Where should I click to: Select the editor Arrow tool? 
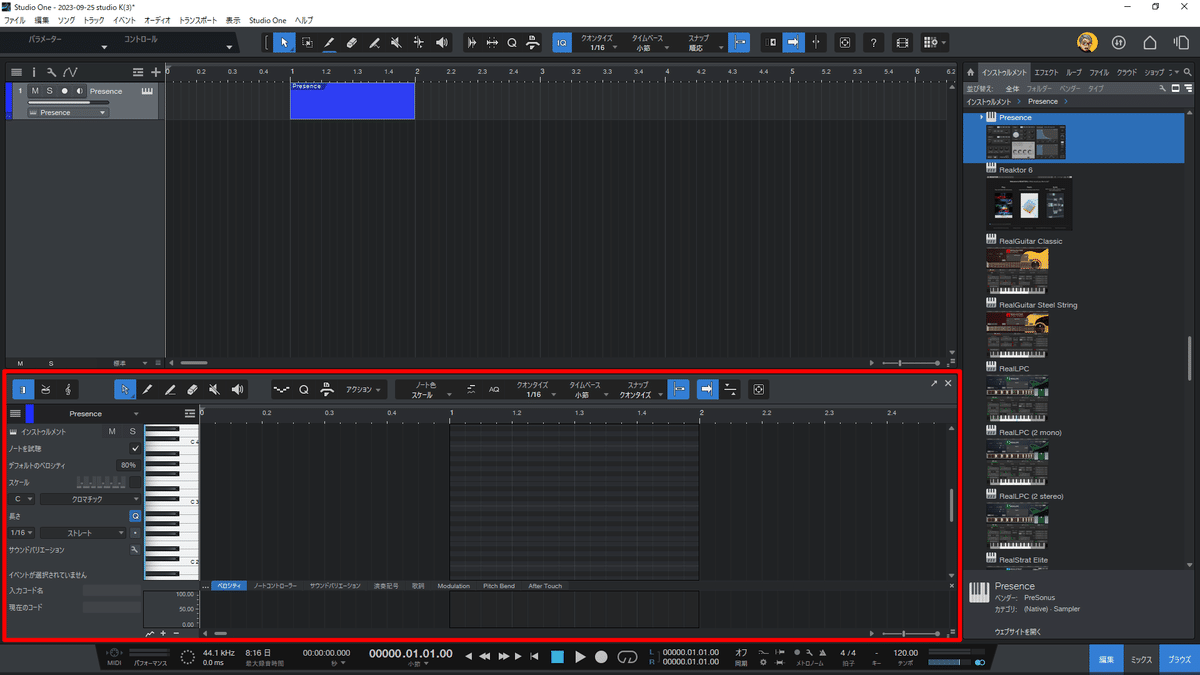125,389
